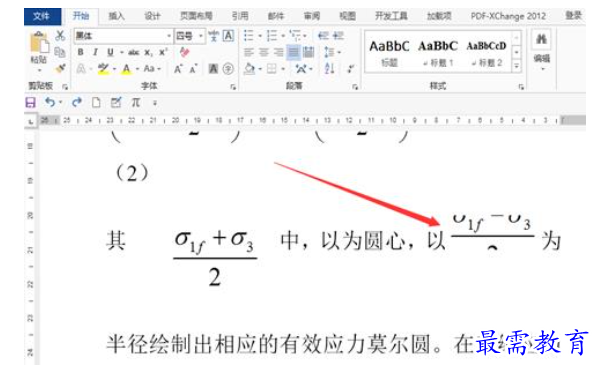Insert equation with the pi icon
Image resolution: width=597 pixels, height=374 pixels.
click(136, 102)
